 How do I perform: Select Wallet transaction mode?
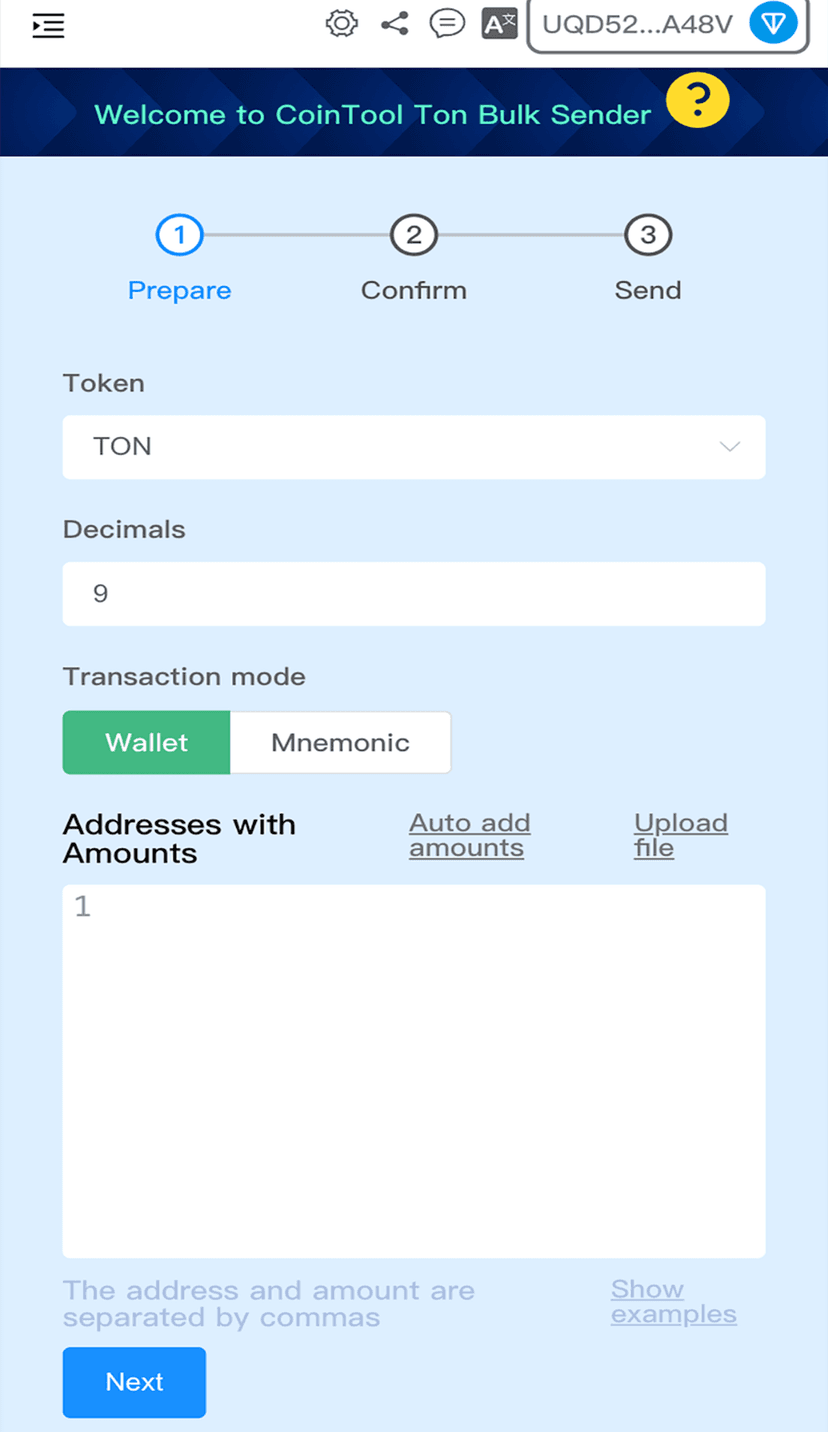pyautogui.click(x=147, y=742)
